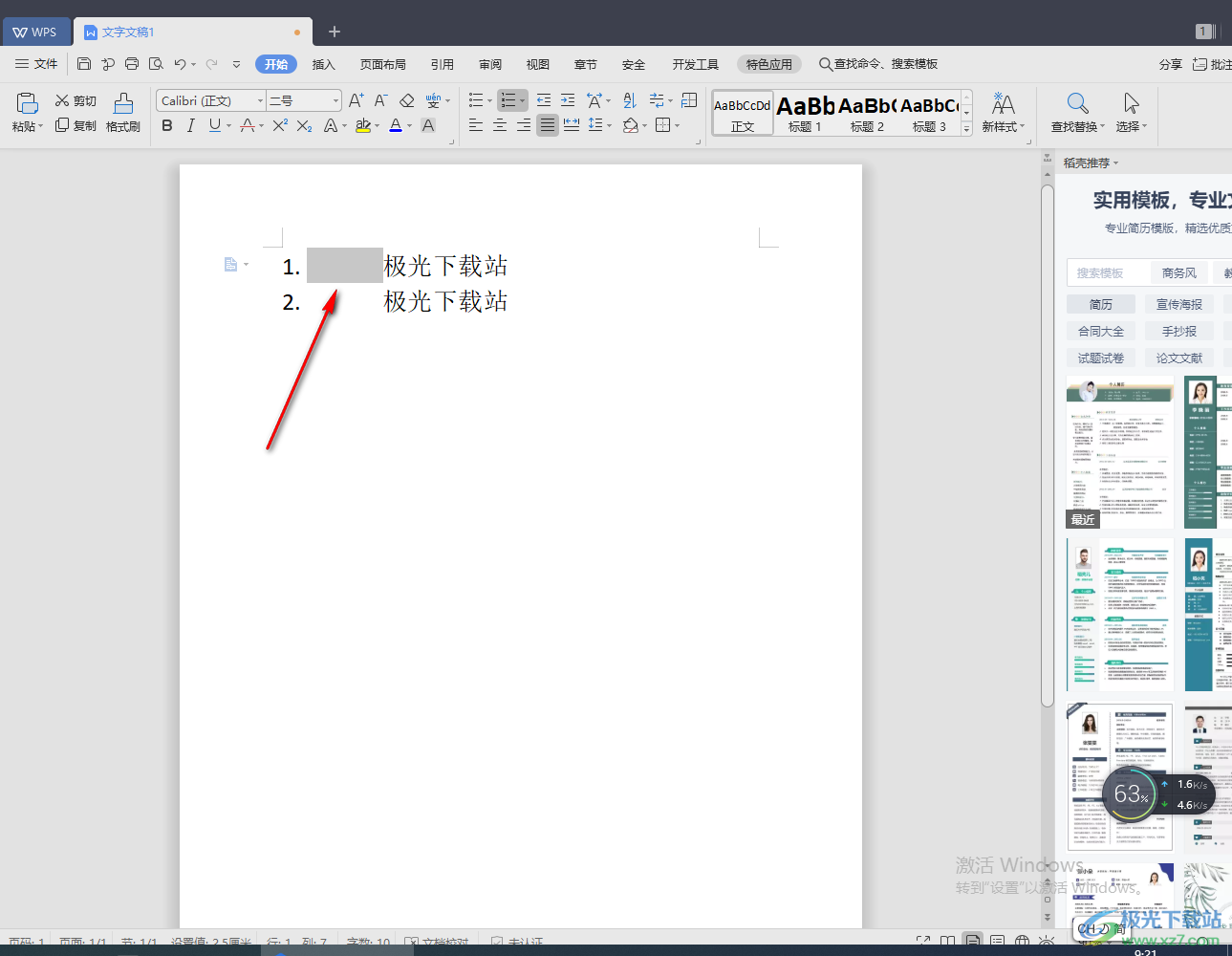
Task: Click the paragraph shading paint bucket swatch
Action: (630, 125)
